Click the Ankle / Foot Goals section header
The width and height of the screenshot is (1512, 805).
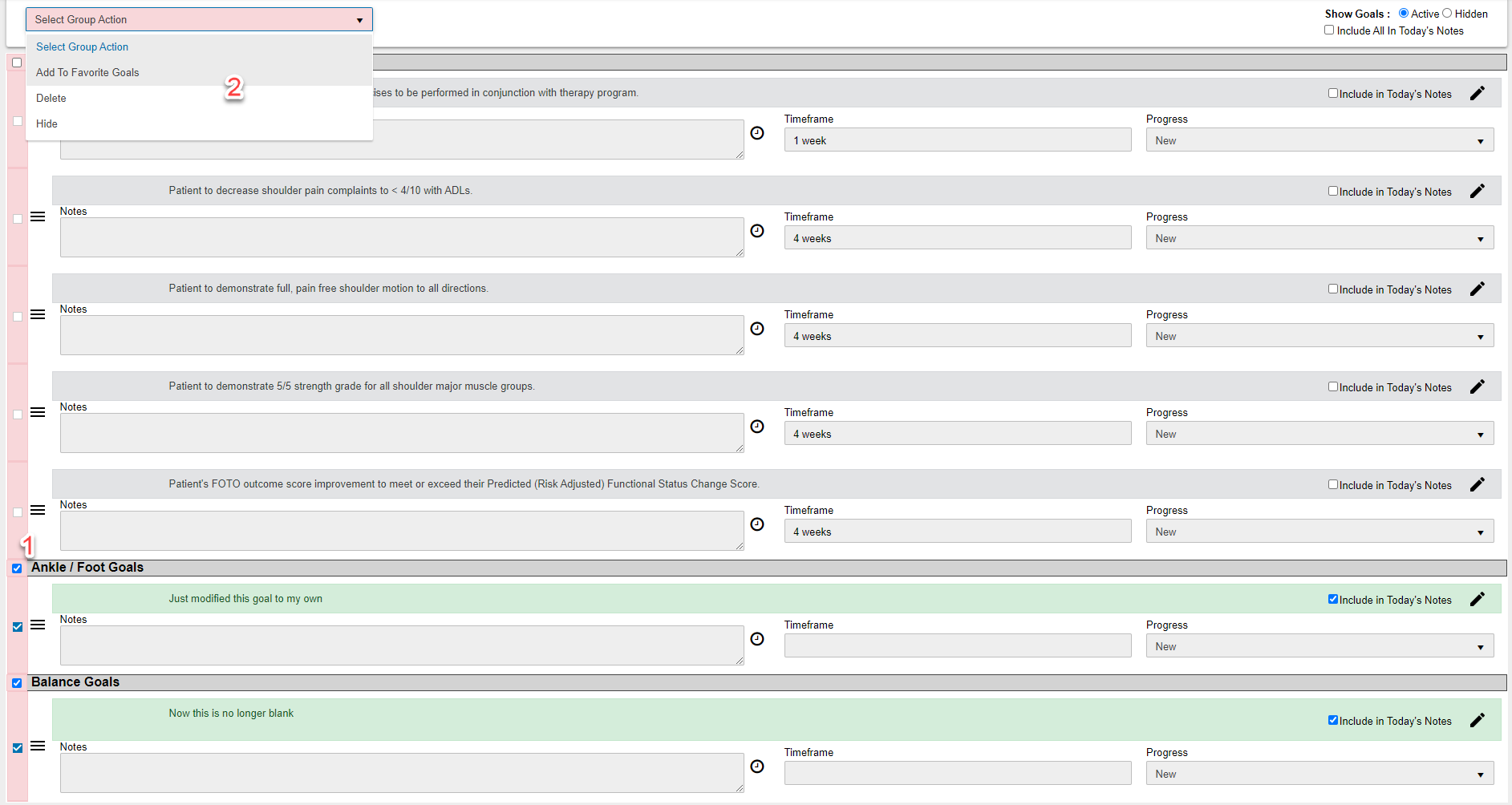(87, 567)
